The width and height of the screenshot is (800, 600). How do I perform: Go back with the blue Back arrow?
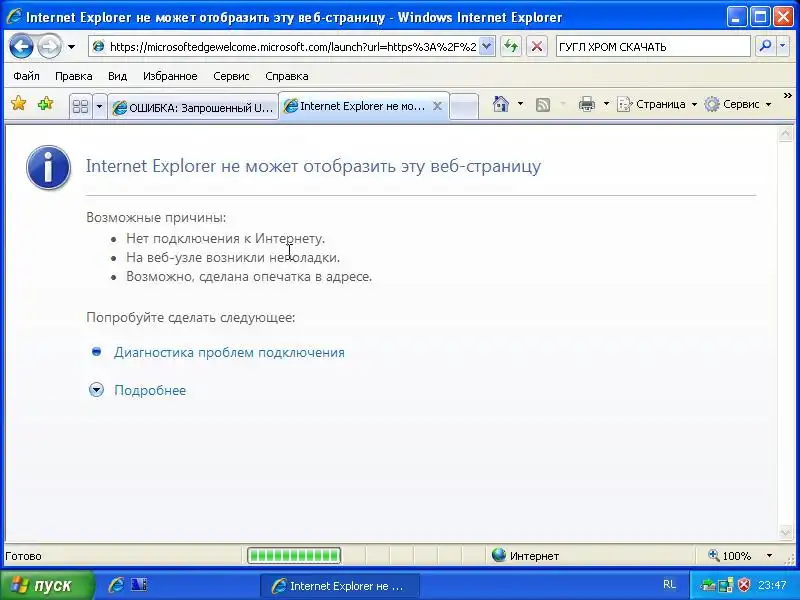point(21,47)
